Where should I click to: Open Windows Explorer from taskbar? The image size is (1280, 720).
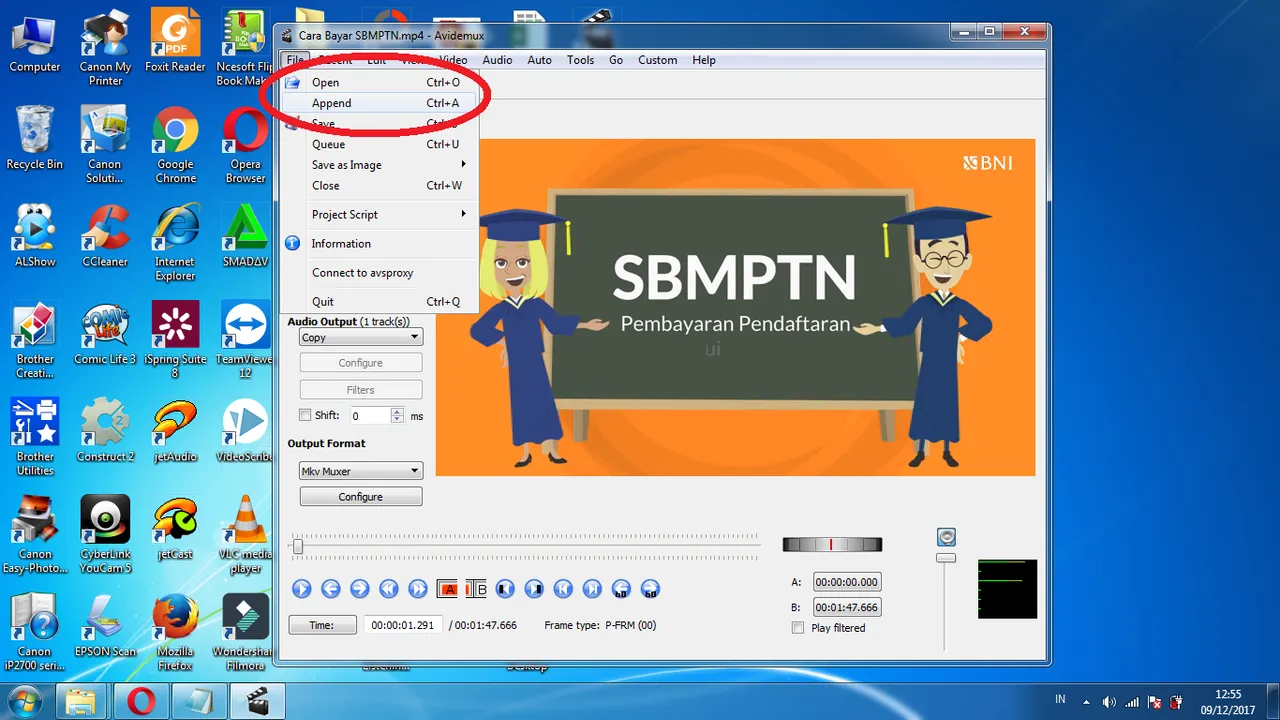(x=81, y=701)
